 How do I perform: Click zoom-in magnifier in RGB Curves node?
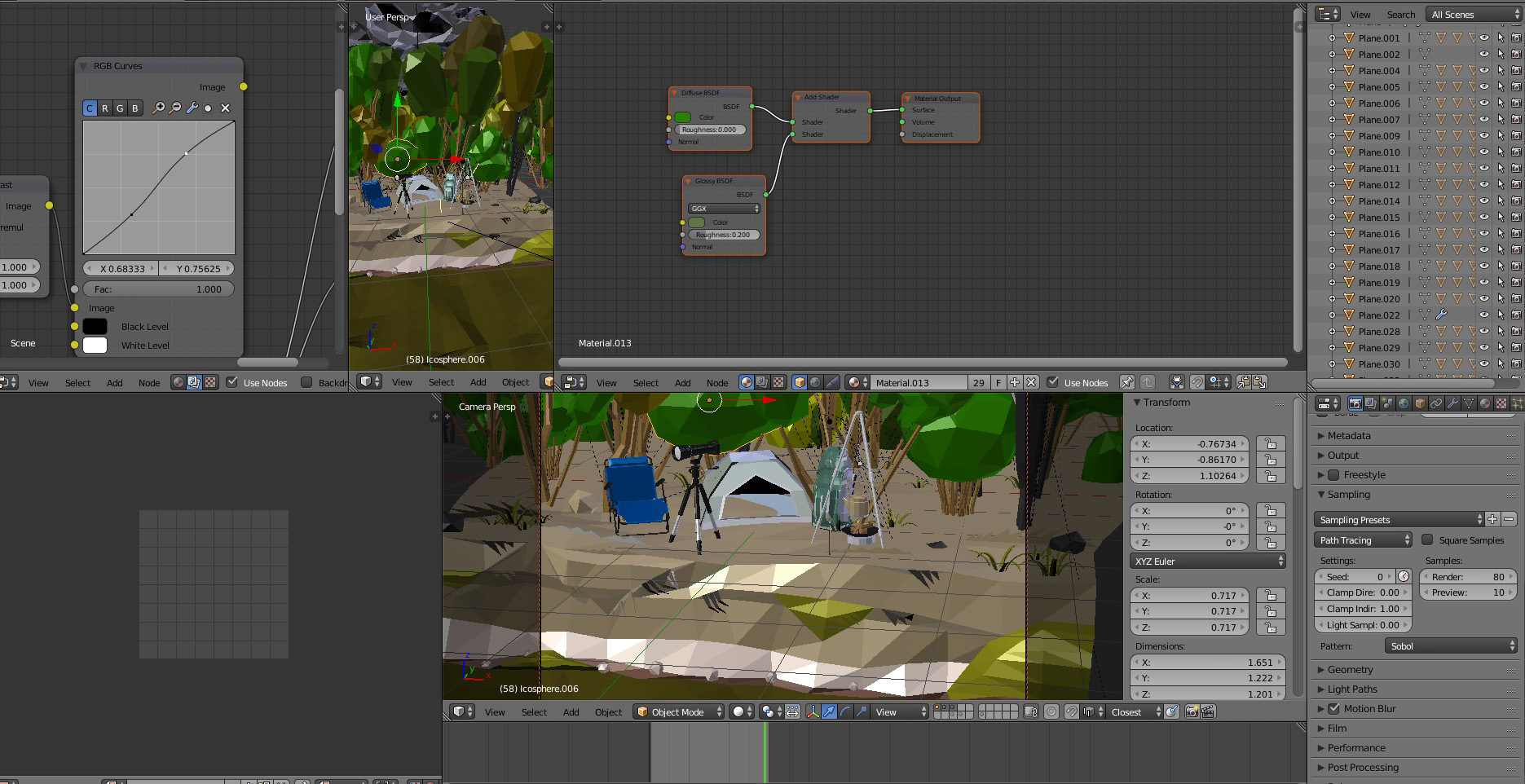(159, 108)
